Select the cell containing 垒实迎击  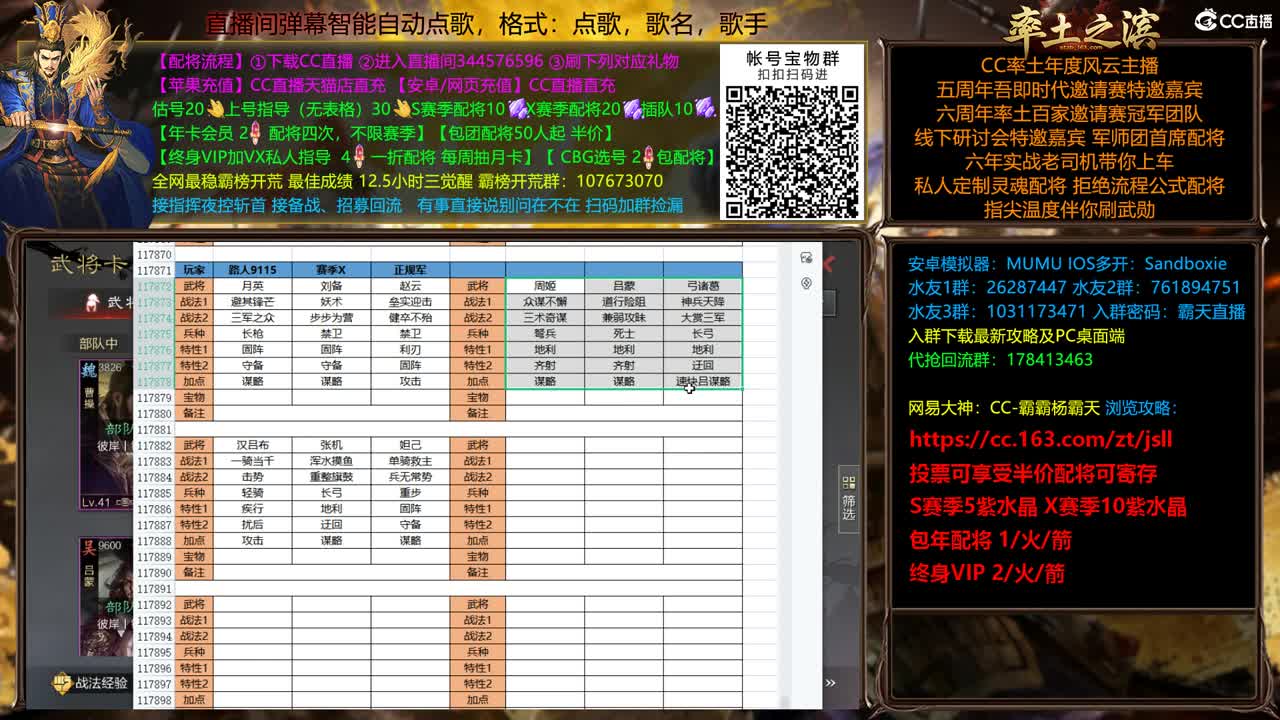pos(410,302)
